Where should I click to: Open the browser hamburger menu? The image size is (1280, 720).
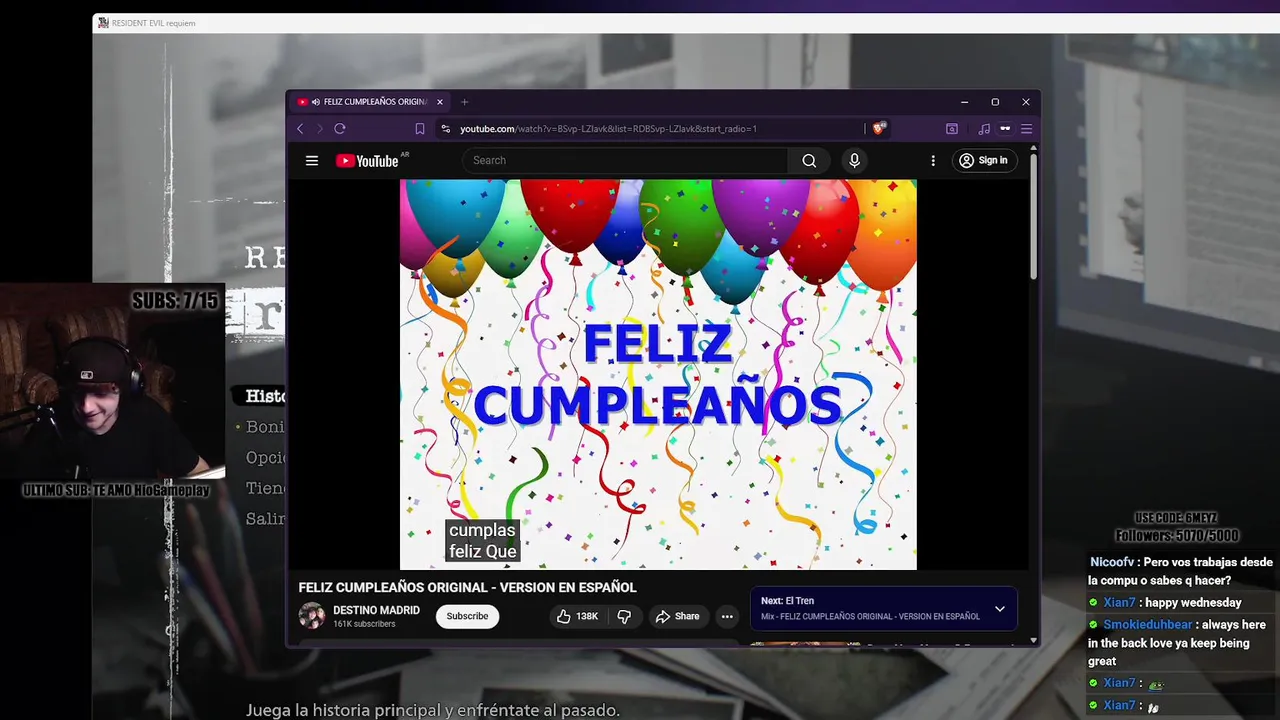(1026, 129)
